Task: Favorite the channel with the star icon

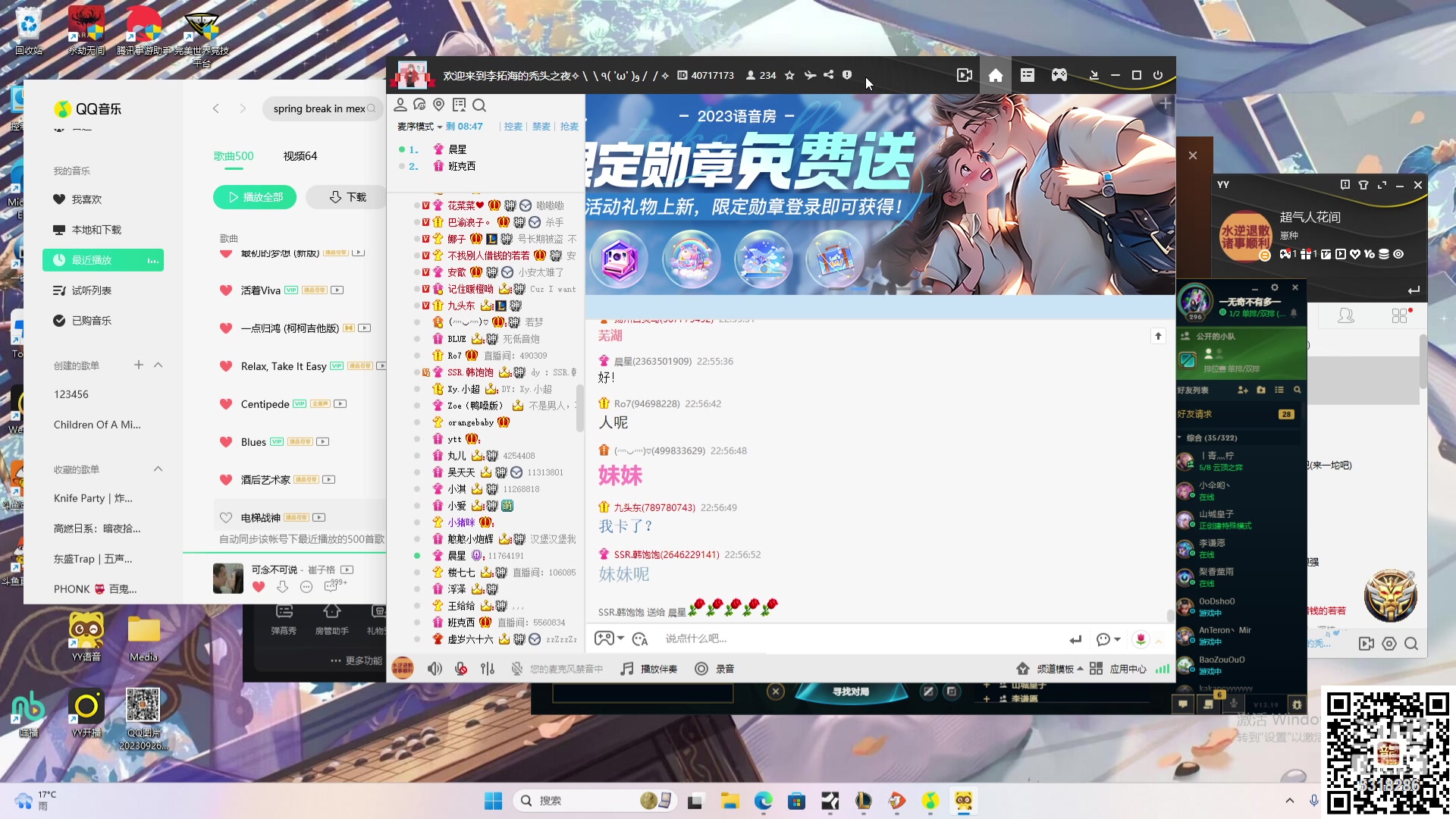Action: tap(789, 75)
